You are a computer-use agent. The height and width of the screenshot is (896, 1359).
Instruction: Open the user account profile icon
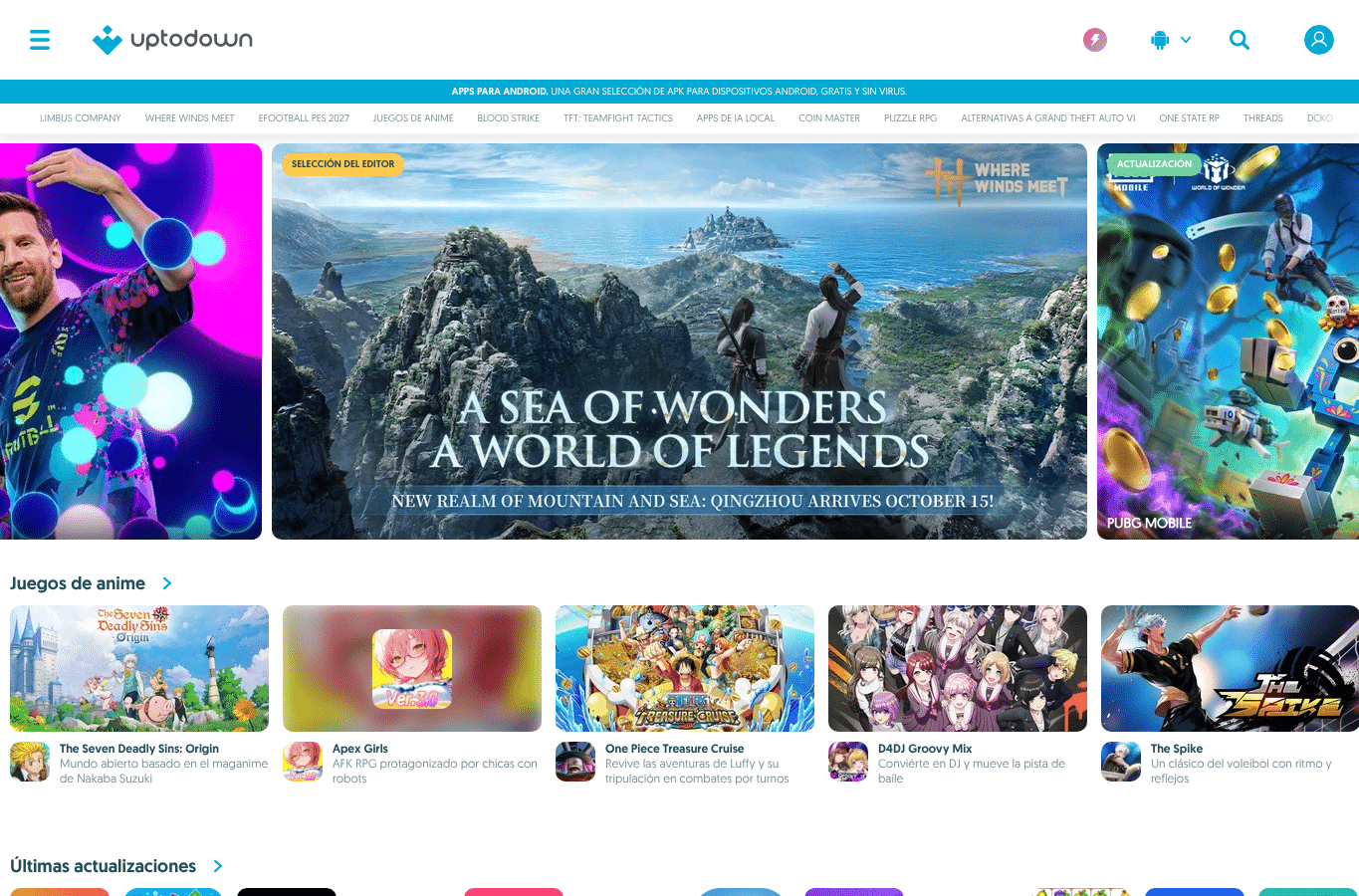1319,40
